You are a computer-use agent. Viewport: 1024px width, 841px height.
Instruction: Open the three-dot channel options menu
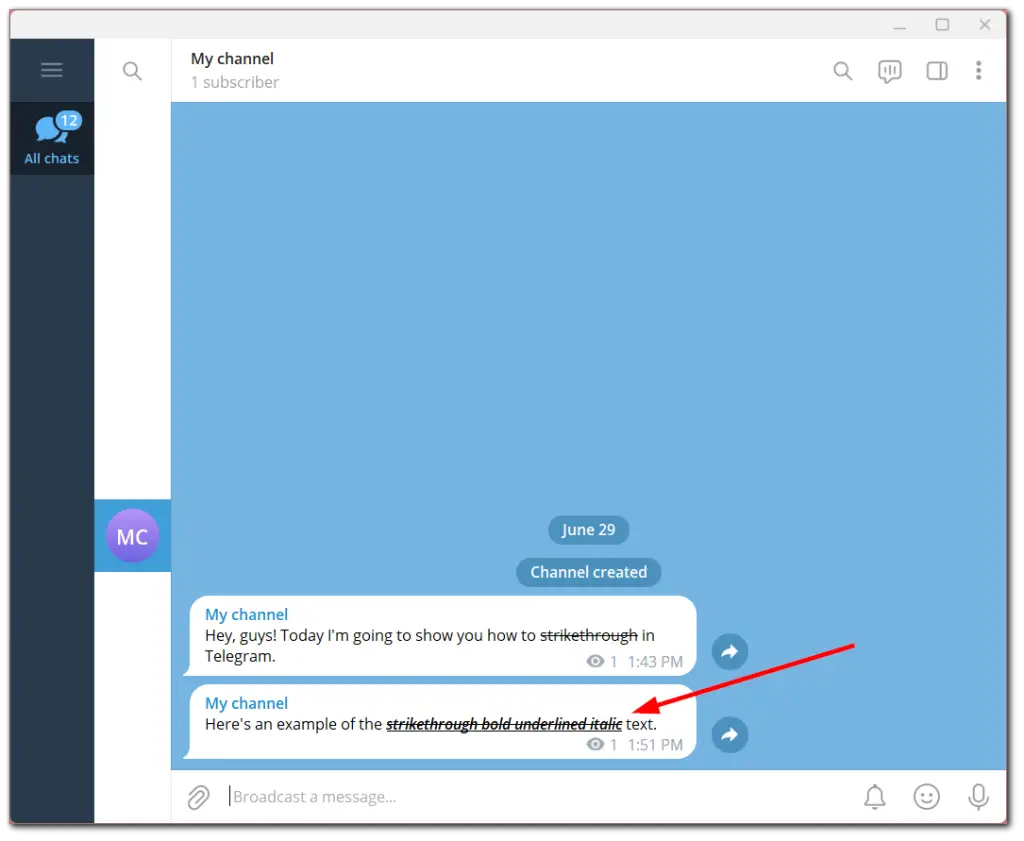tap(978, 70)
